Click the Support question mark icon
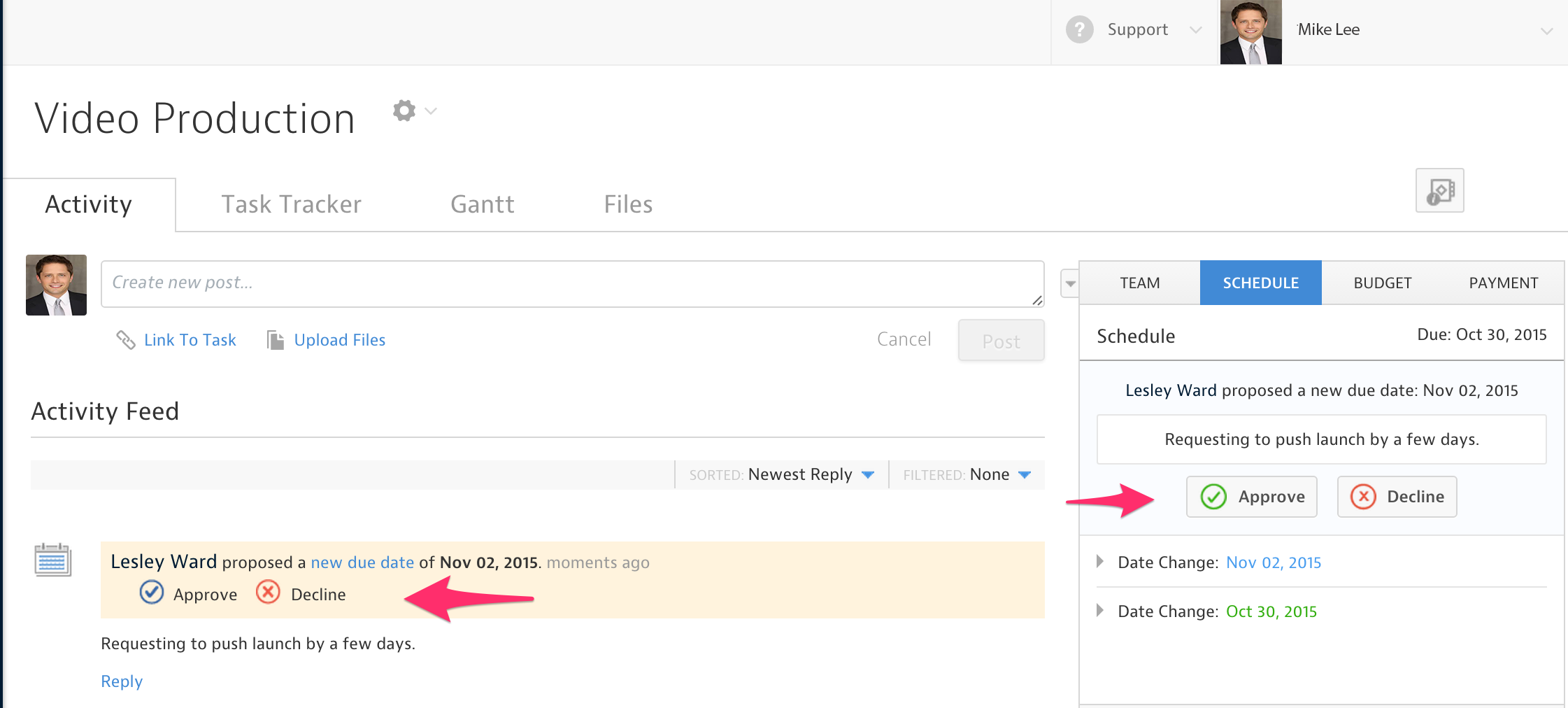 (x=1079, y=29)
